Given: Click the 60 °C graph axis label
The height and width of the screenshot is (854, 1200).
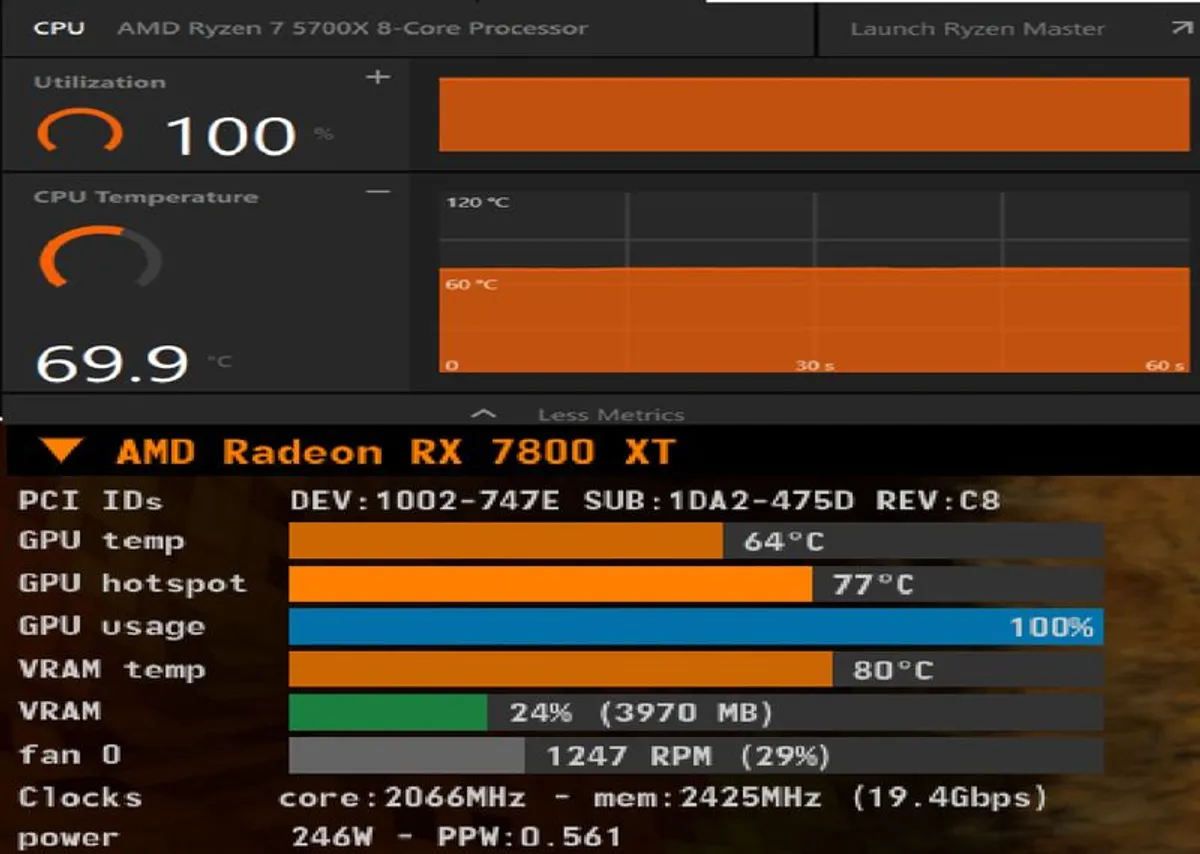Looking at the screenshot, I should (472, 285).
